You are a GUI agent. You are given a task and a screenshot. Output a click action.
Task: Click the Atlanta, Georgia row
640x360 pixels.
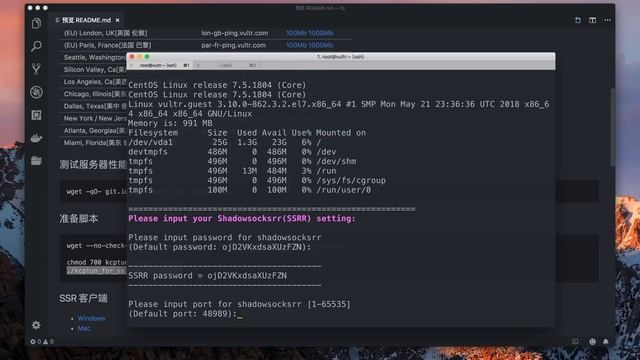pyautogui.click(x=94, y=131)
